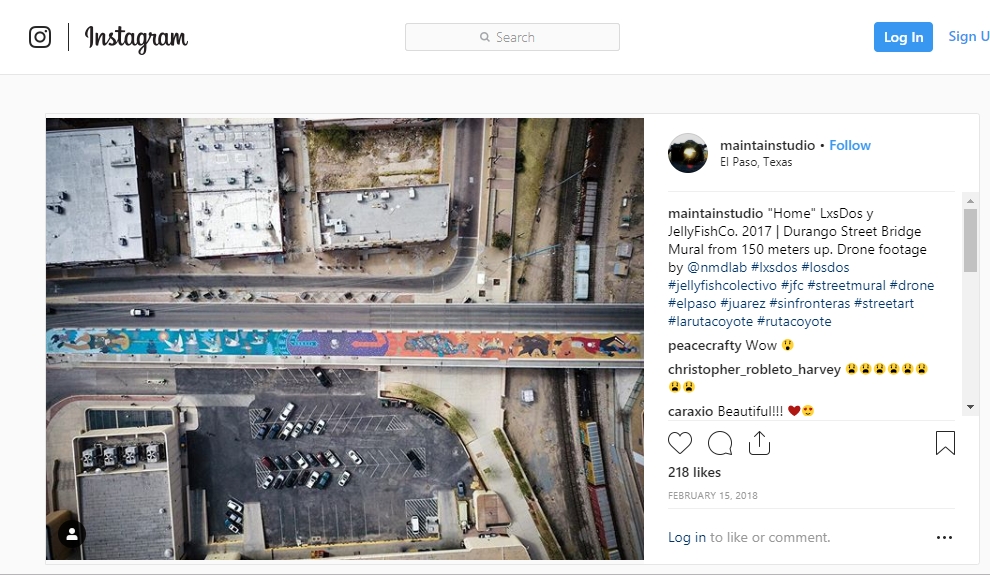Viewport: 990px width, 577px height.
Task: Open the #drone hashtag
Action: (912, 285)
